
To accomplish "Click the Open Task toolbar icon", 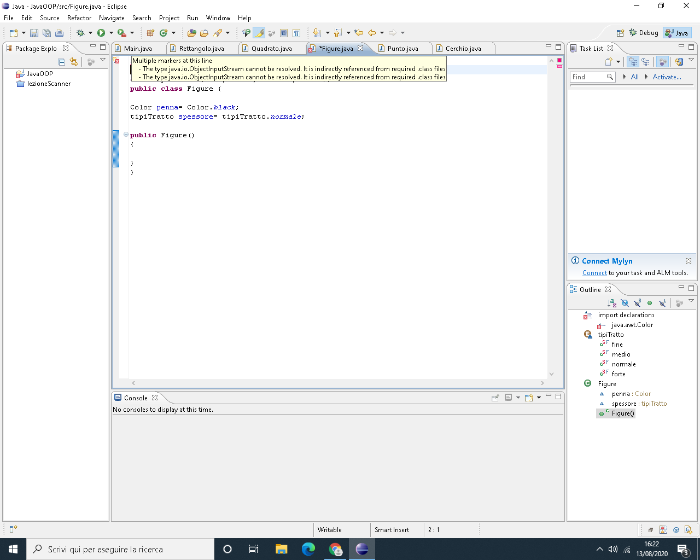I will [x=204, y=33].
